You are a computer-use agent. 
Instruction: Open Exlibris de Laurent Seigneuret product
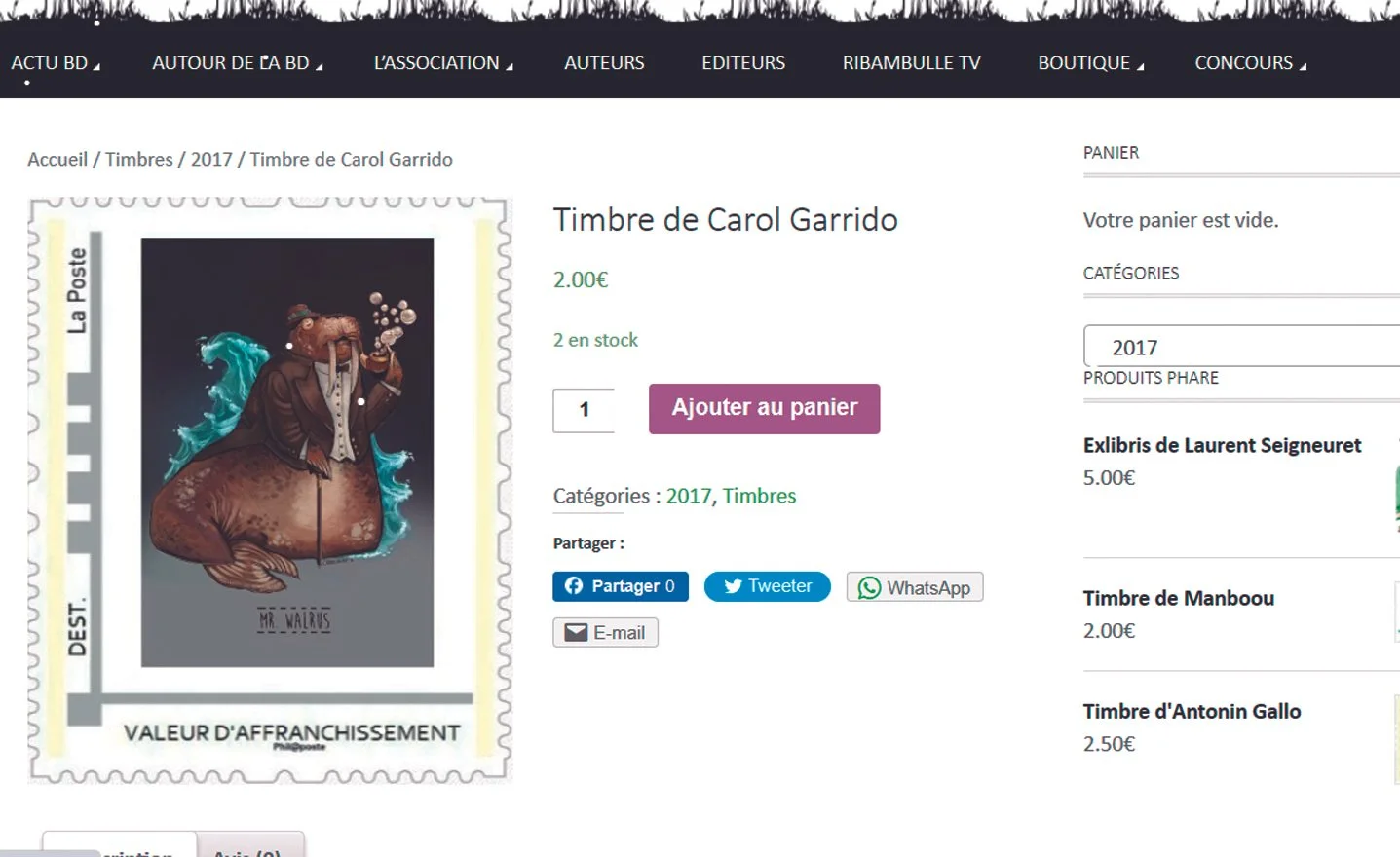tap(1222, 445)
